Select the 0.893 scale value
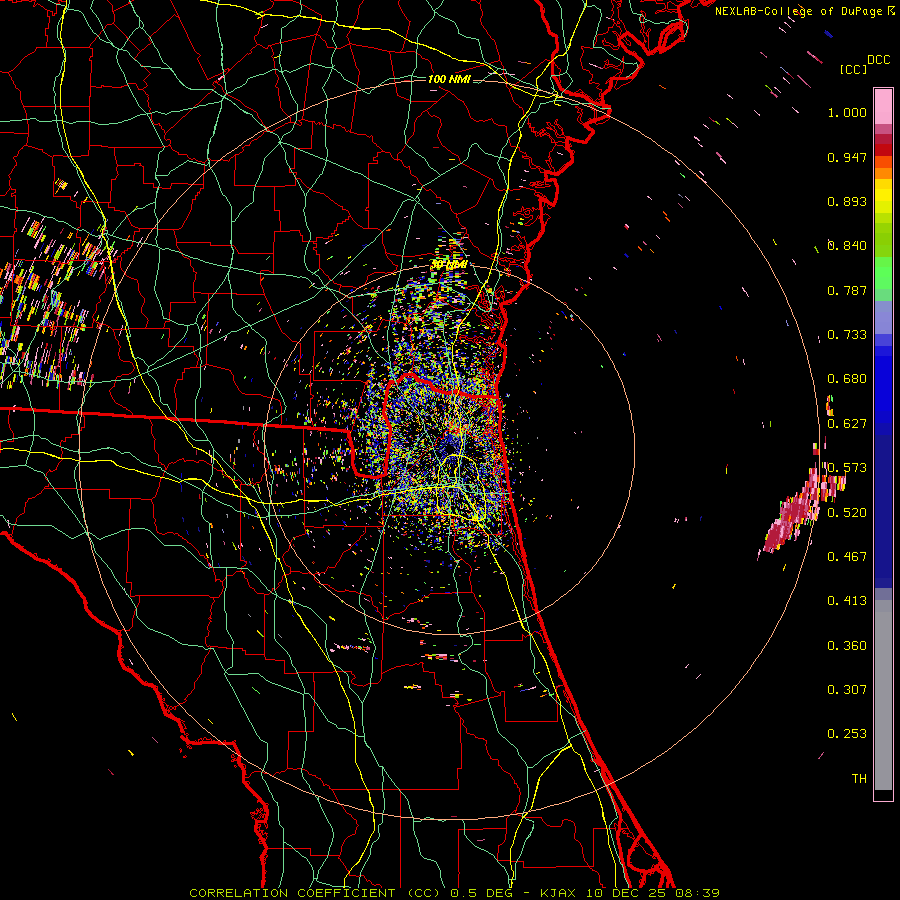 point(847,201)
